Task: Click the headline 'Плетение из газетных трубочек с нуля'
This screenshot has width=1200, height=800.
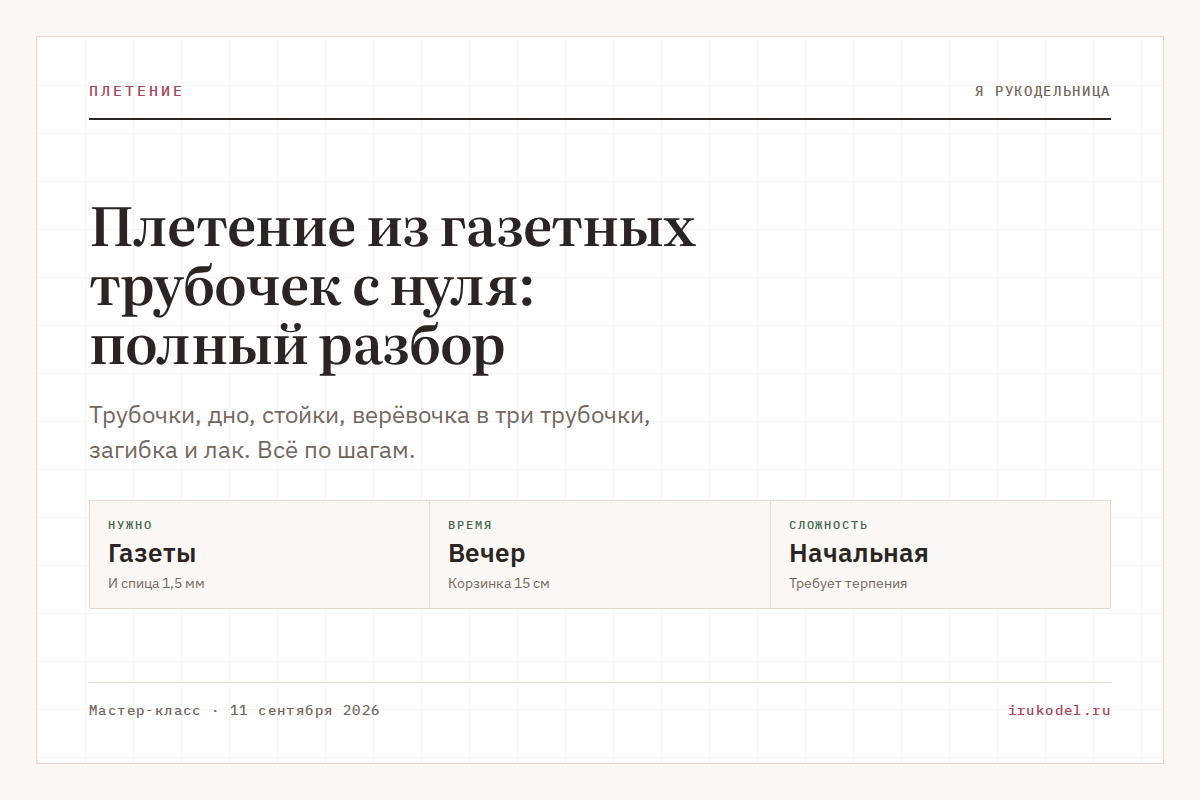Action: tap(393, 287)
